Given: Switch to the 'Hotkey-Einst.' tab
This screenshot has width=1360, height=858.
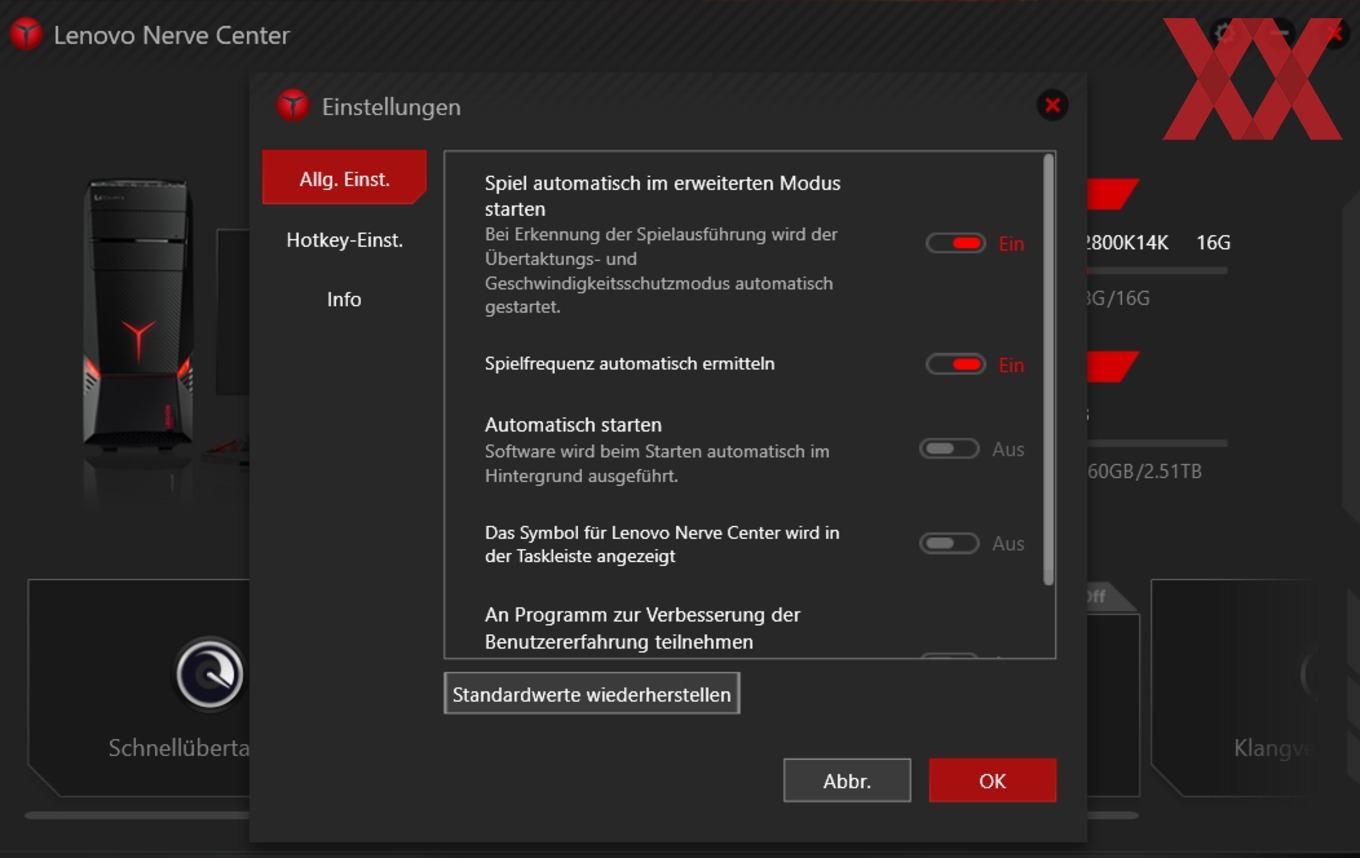Looking at the screenshot, I should click(x=344, y=240).
